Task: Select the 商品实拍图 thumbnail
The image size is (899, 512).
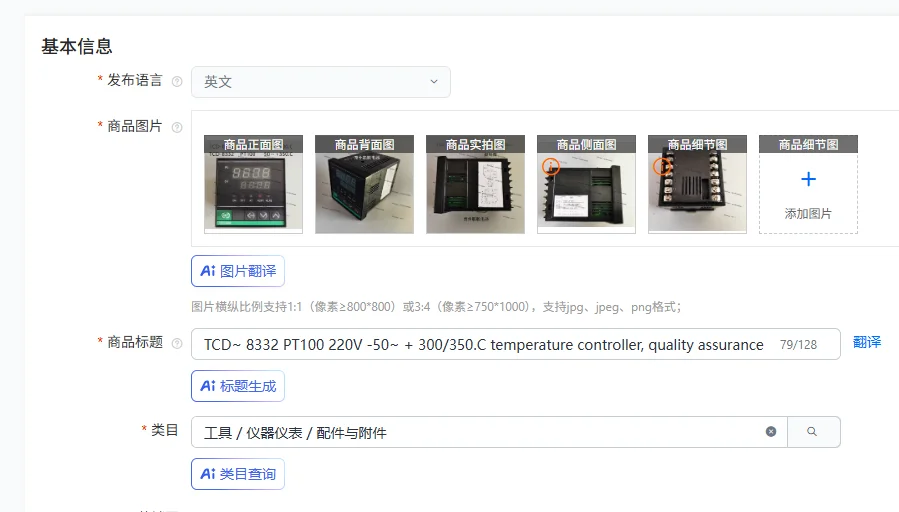Action: click(475, 184)
